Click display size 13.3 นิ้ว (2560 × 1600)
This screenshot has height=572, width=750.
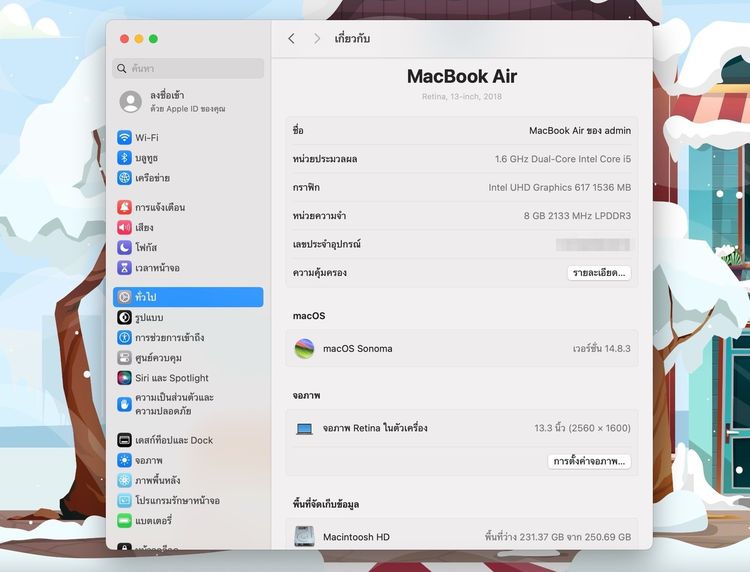click(582, 428)
